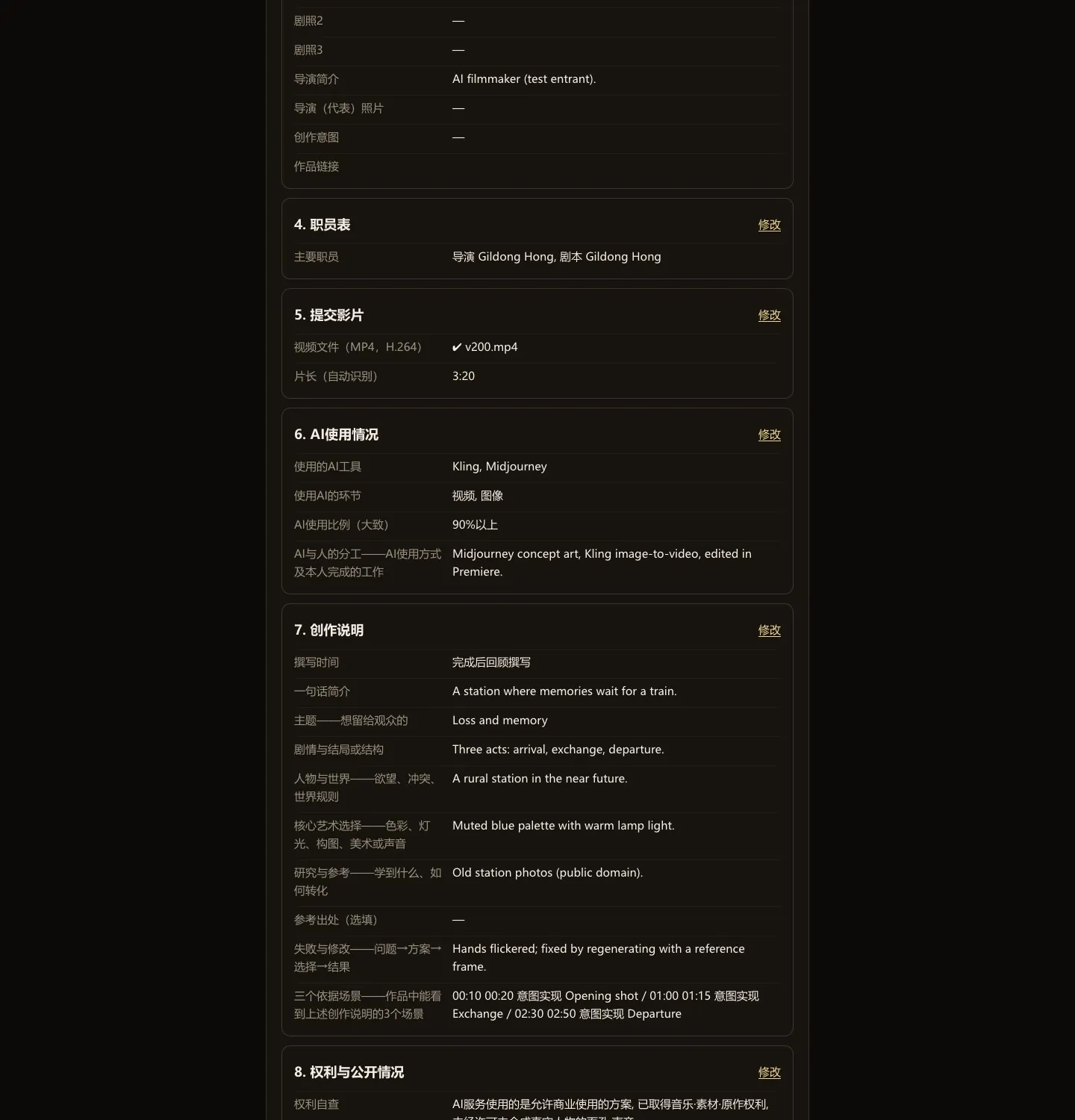Click the checkmark icon before v200.mp4
This screenshot has height=1120, width=1075.
457,347
